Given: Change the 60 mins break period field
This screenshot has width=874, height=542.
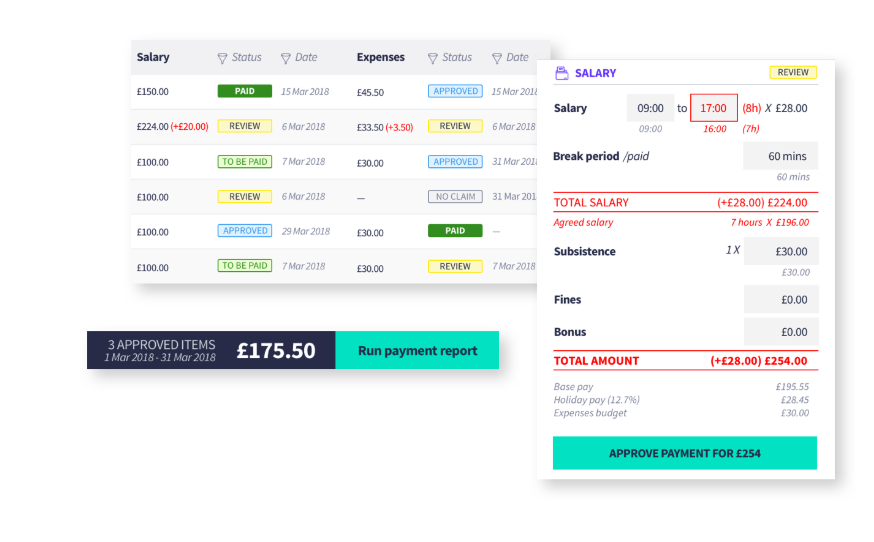Looking at the screenshot, I should point(780,156).
